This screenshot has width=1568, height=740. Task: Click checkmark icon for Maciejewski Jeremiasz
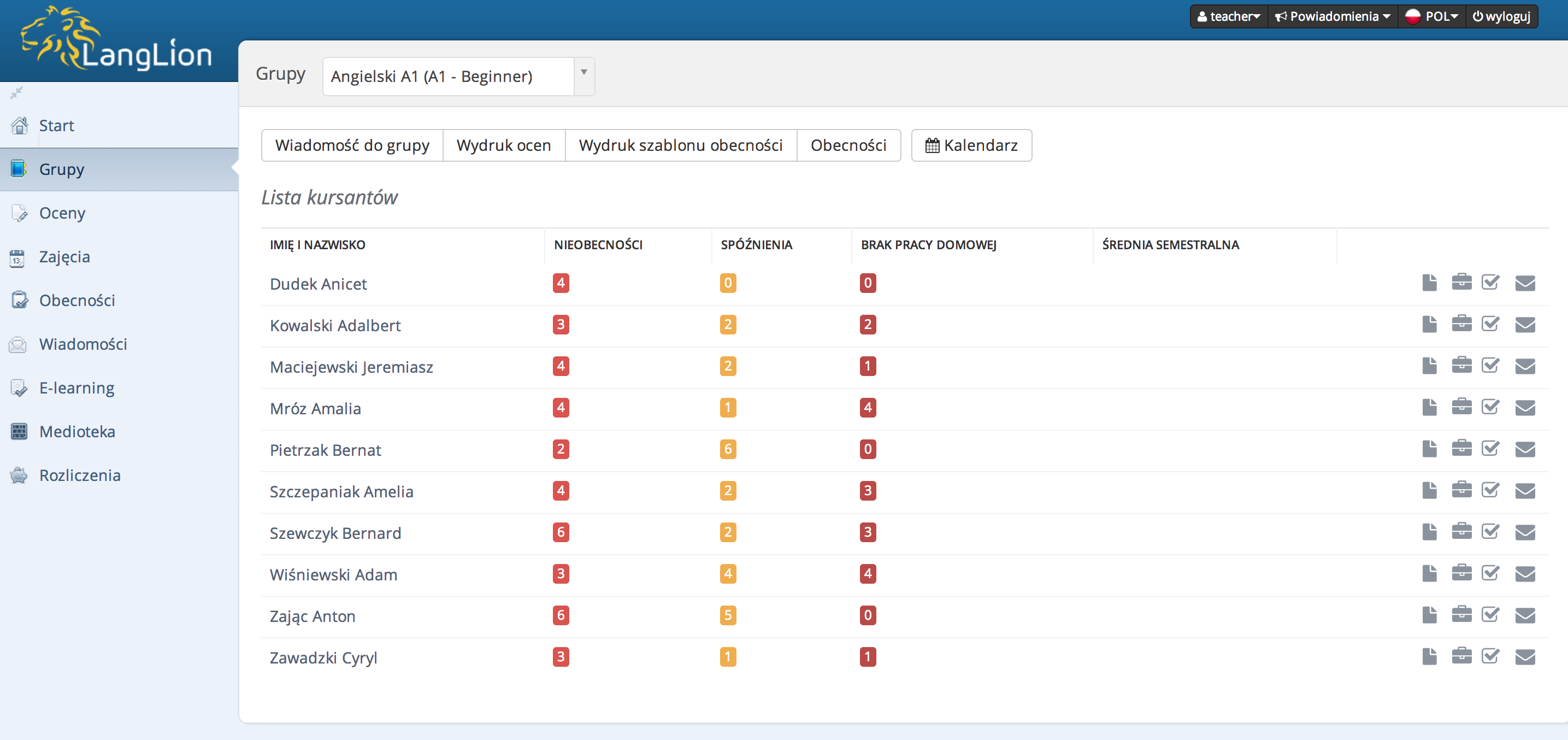(x=1490, y=366)
